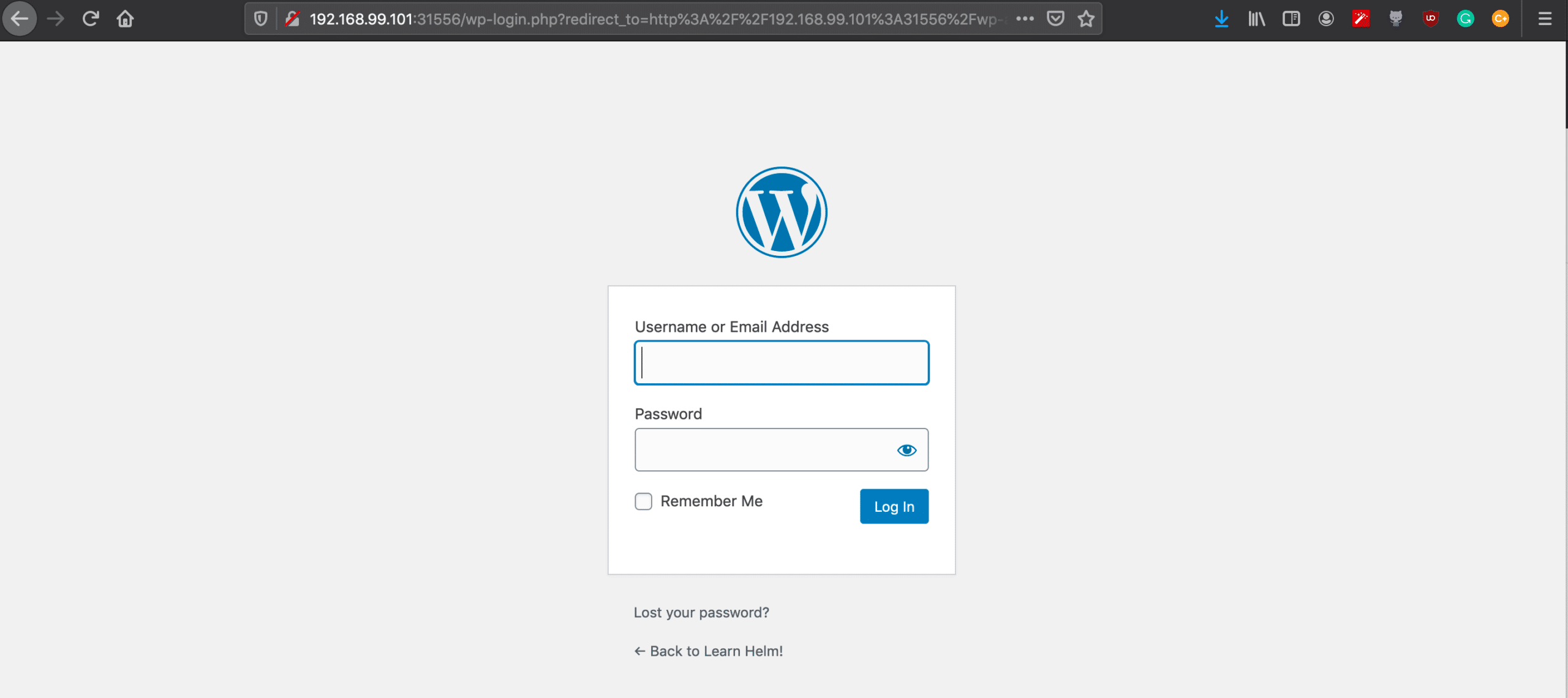Open uBlock Origin extension icon

[x=1430, y=19]
